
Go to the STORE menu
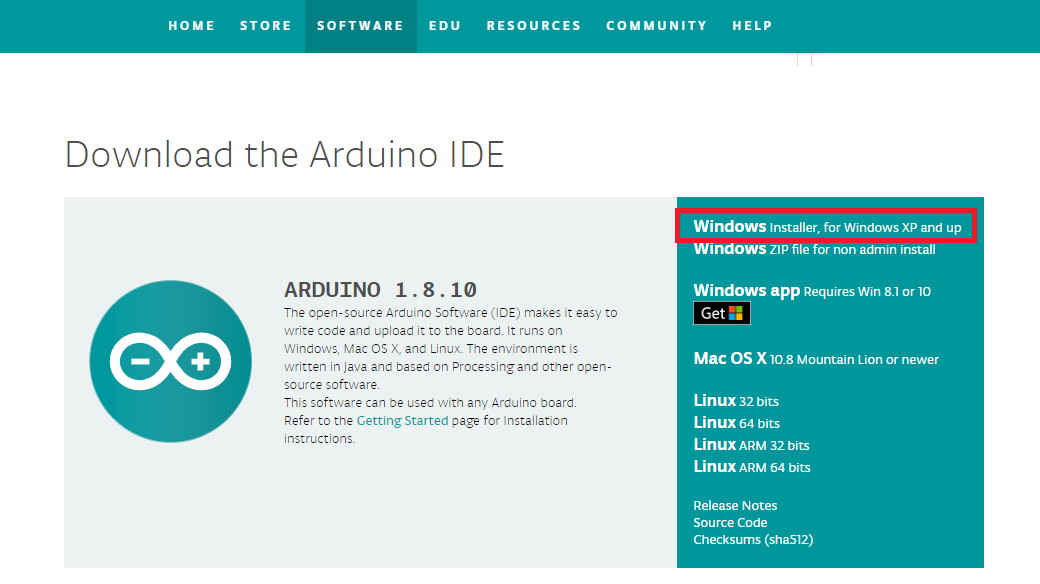265,26
